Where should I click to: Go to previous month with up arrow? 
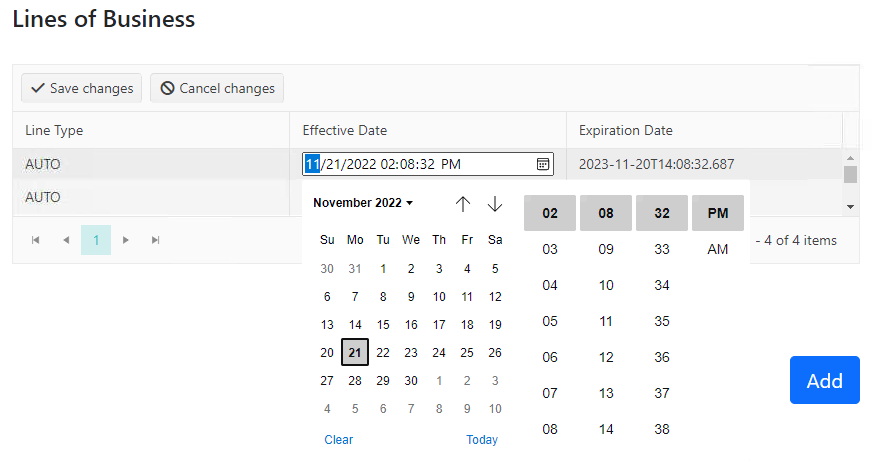pyautogui.click(x=462, y=204)
